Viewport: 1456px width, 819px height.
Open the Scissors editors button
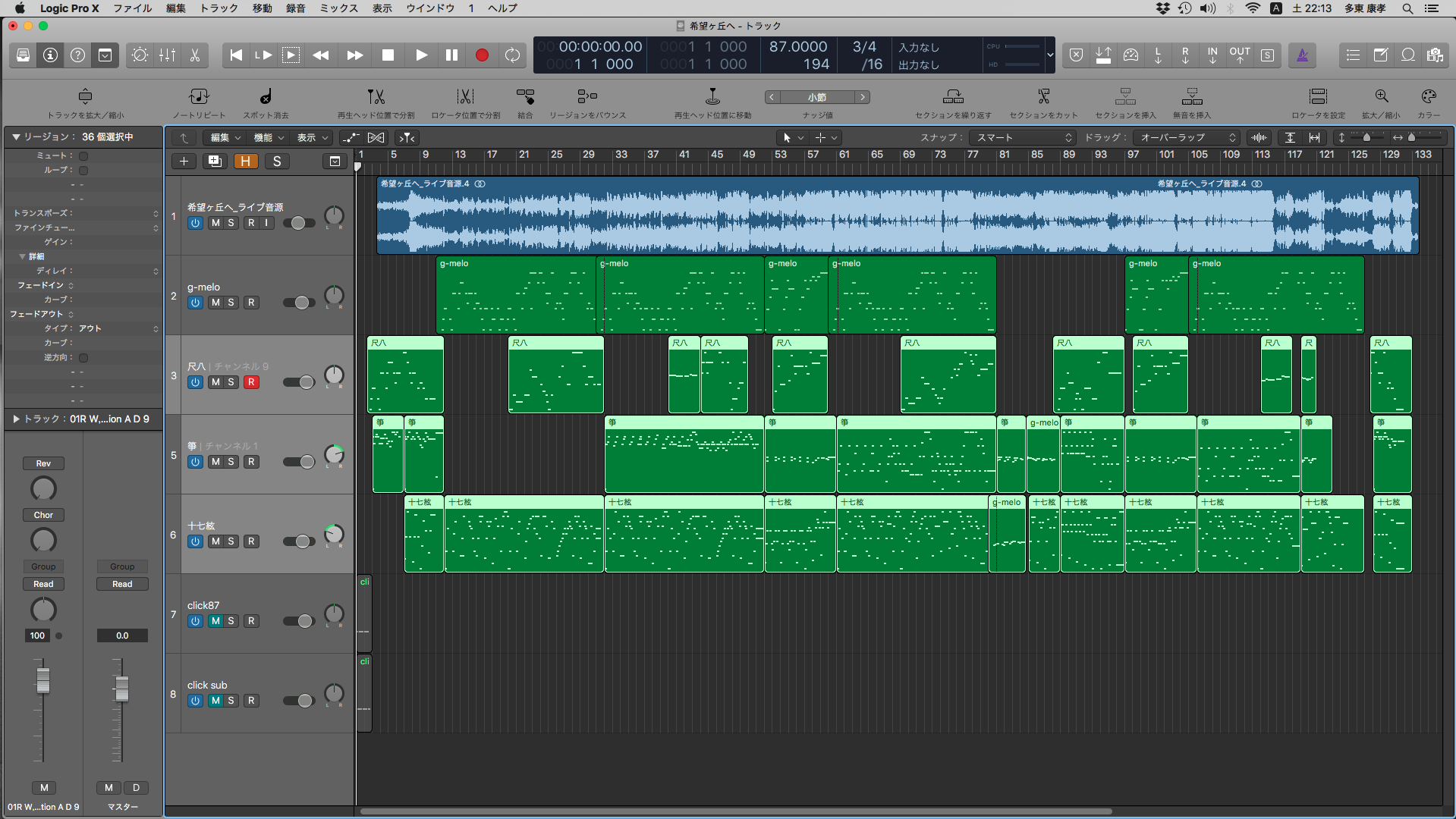point(195,55)
